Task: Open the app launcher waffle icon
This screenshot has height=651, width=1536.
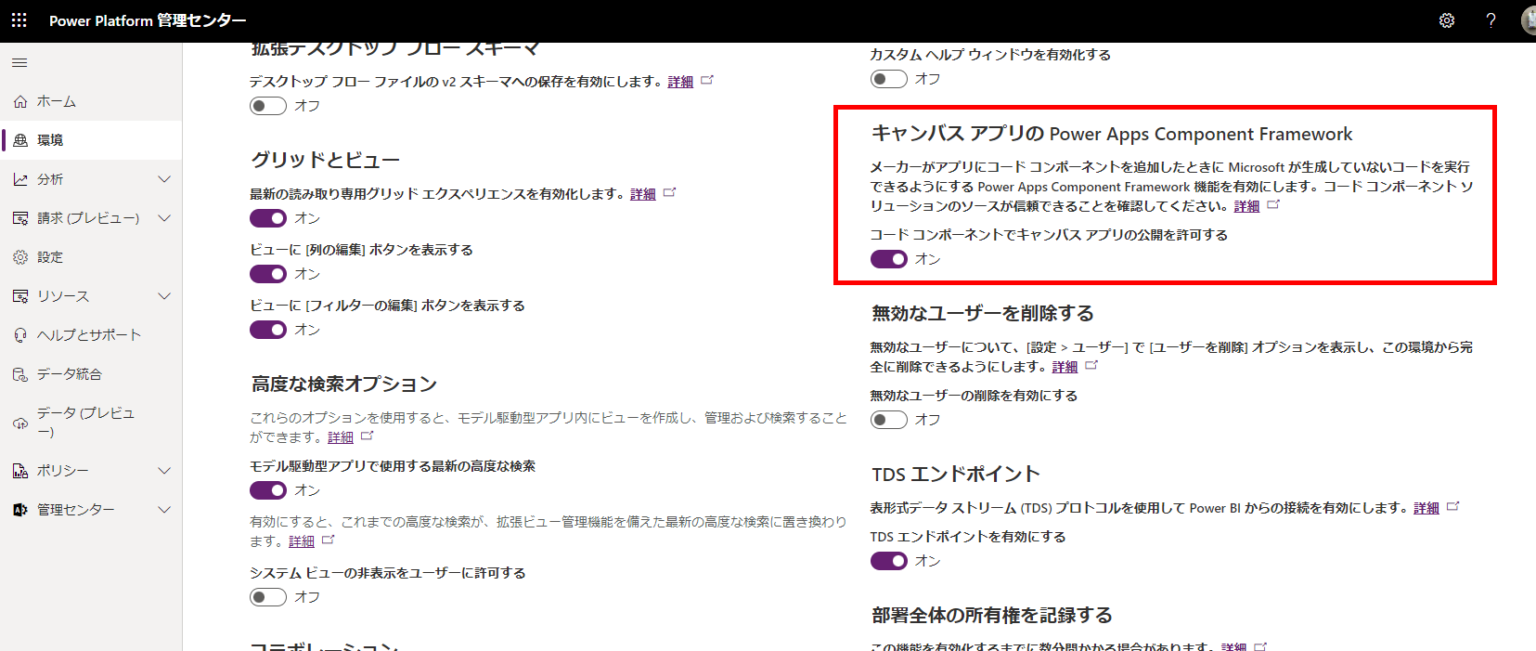Action: click(x=19, y=20)
